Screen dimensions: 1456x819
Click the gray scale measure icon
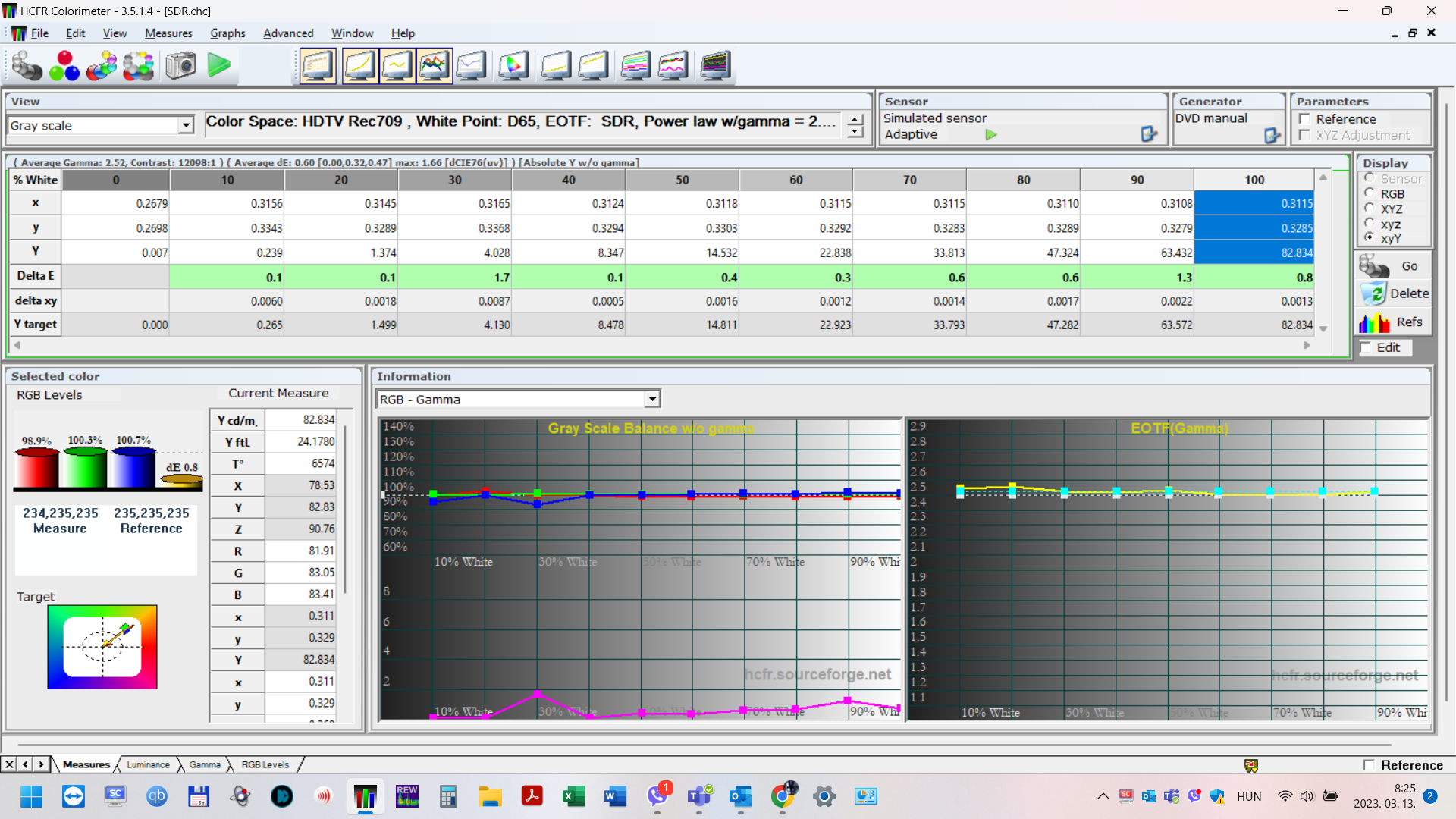point(27,66)
